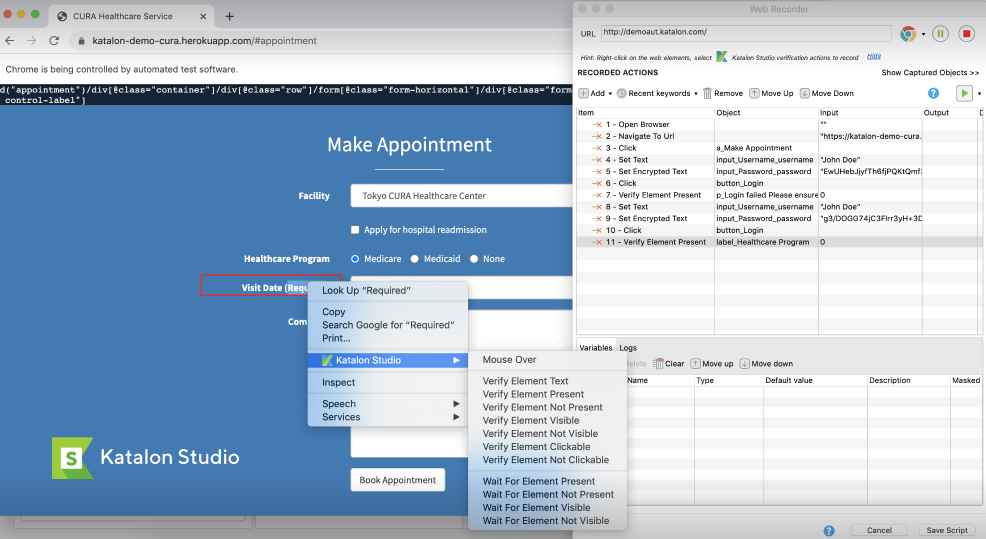Select row 11 - Verify Element Present
Image resolution: width=986 pixels, height=539 pixels.
pos(777,242)
